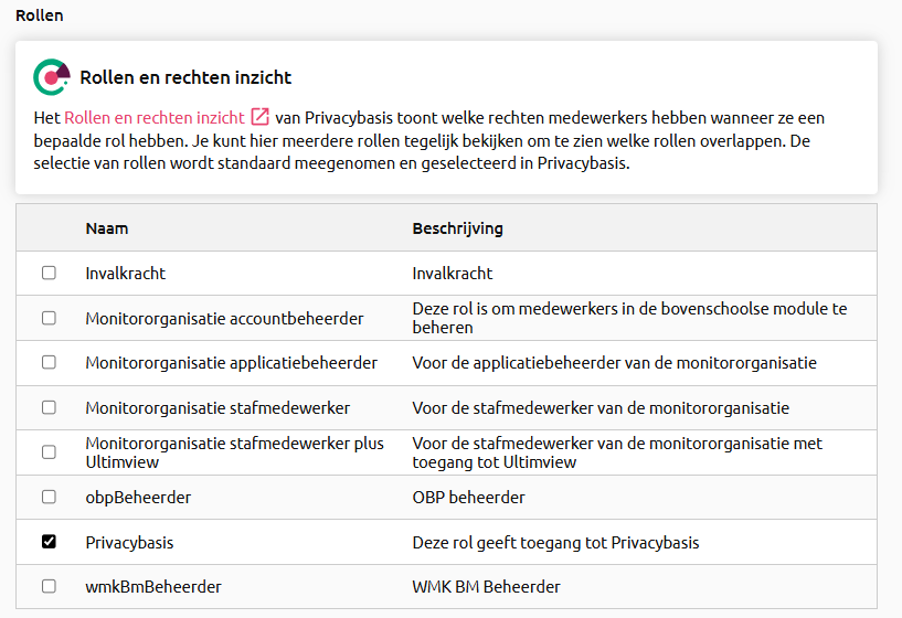This screenshot has width=902, height=618.
Task: Check the wmkBmBeheerder role checkbox
Action: click(48, 587)
